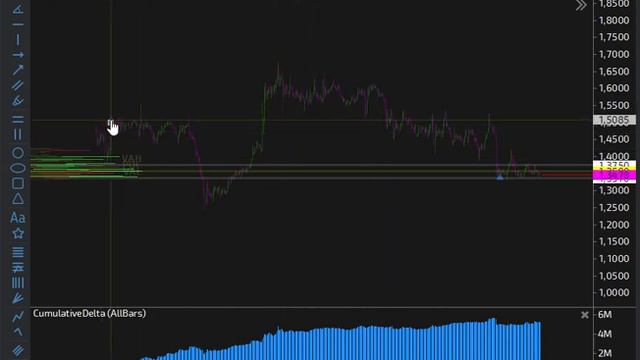Select the four vertical lines time-zones tool

point(18,282)
